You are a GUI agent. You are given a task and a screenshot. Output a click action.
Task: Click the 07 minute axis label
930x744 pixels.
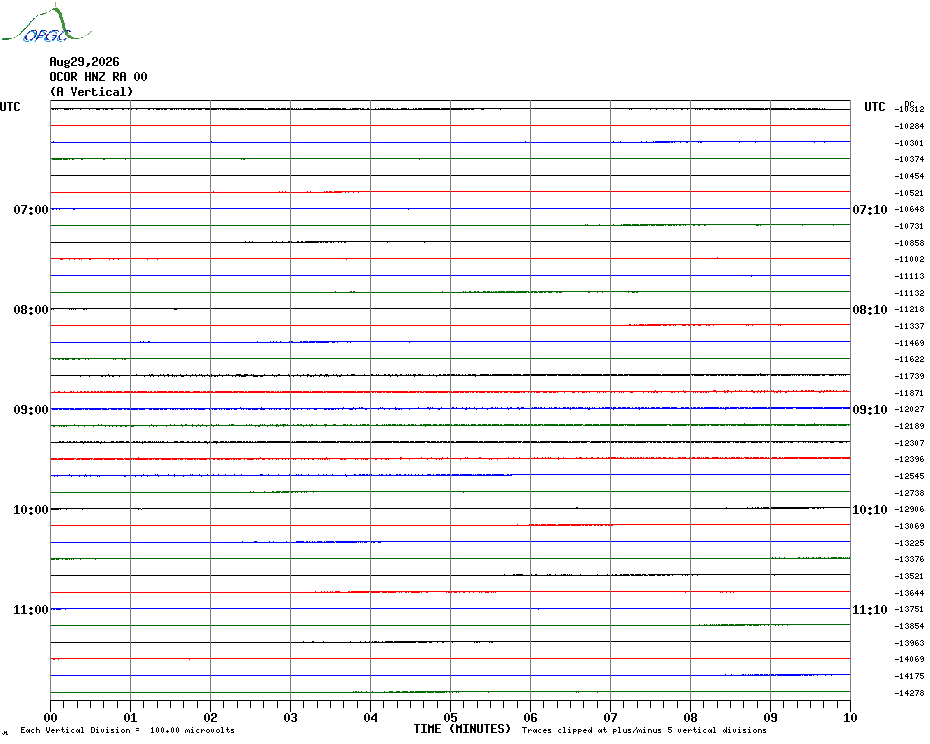click(610, 717)
